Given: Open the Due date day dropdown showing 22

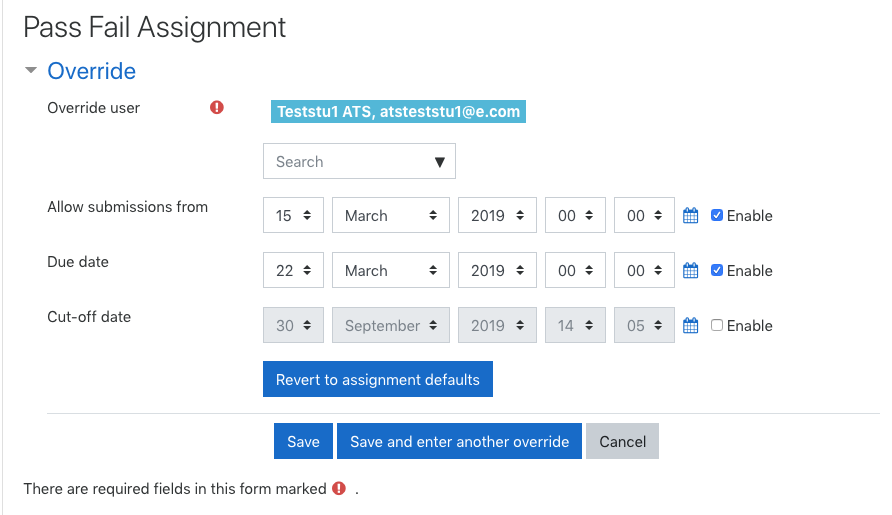Looking at the screenshot, I should pos(293,270).
